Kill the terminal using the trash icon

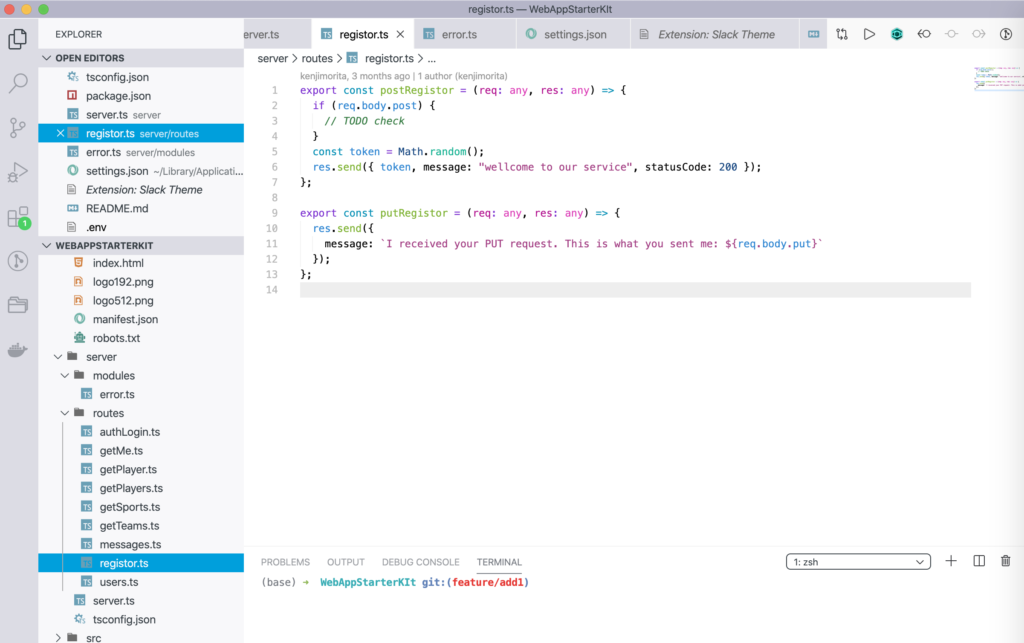click(1005, 561)
